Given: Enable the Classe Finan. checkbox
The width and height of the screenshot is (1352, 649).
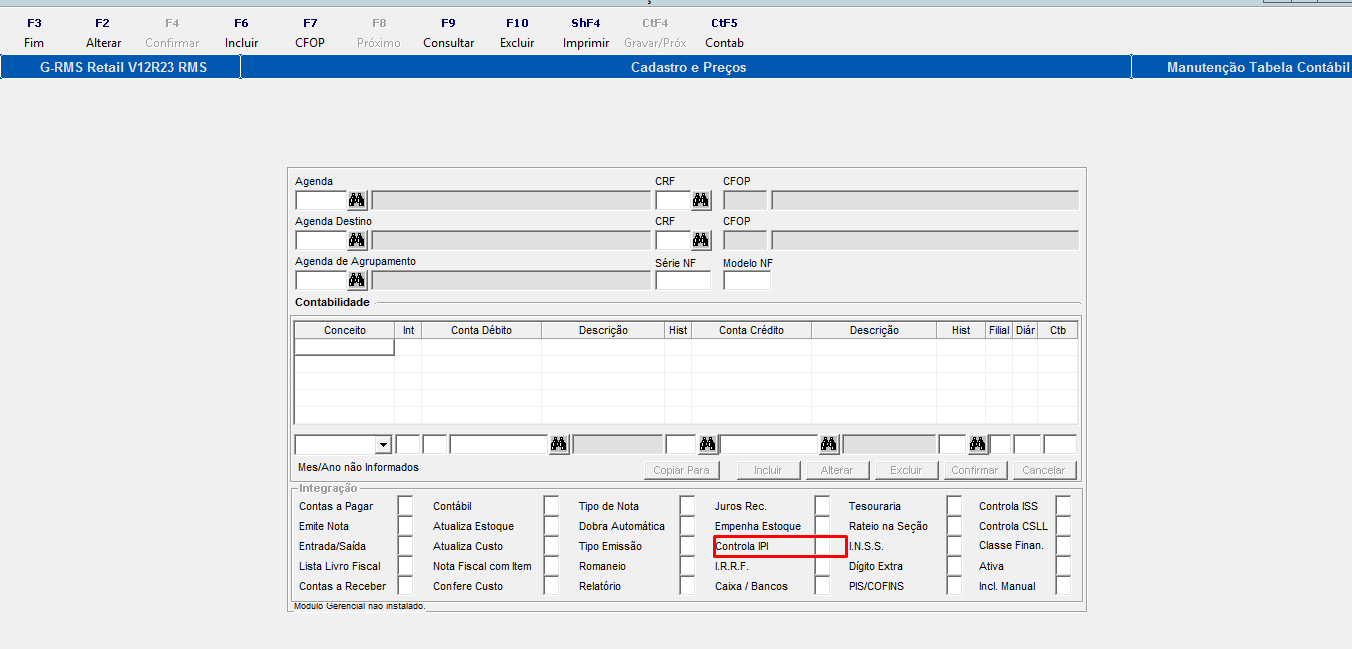Looking at the screenshot, I should [x=1063, y=546].
